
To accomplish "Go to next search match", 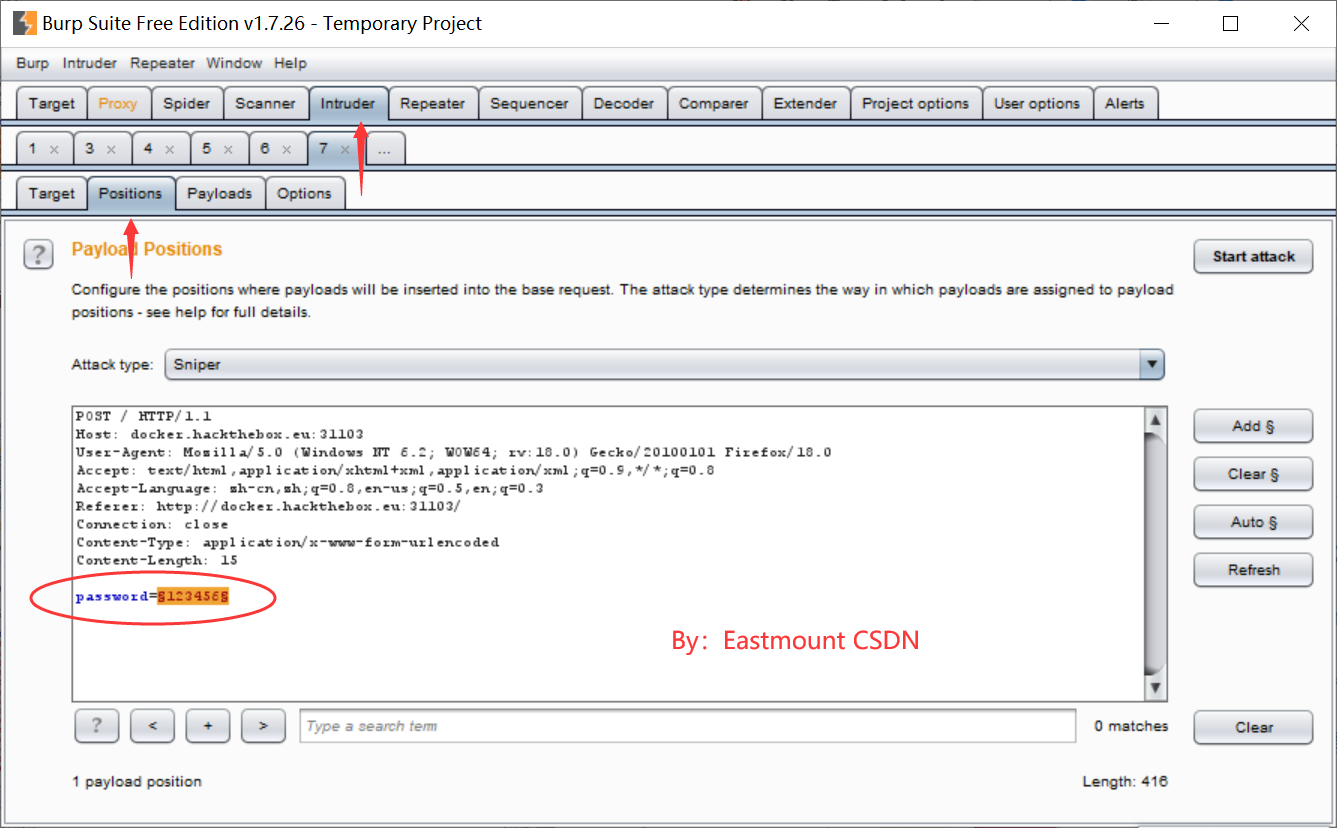I will [264, 726].
